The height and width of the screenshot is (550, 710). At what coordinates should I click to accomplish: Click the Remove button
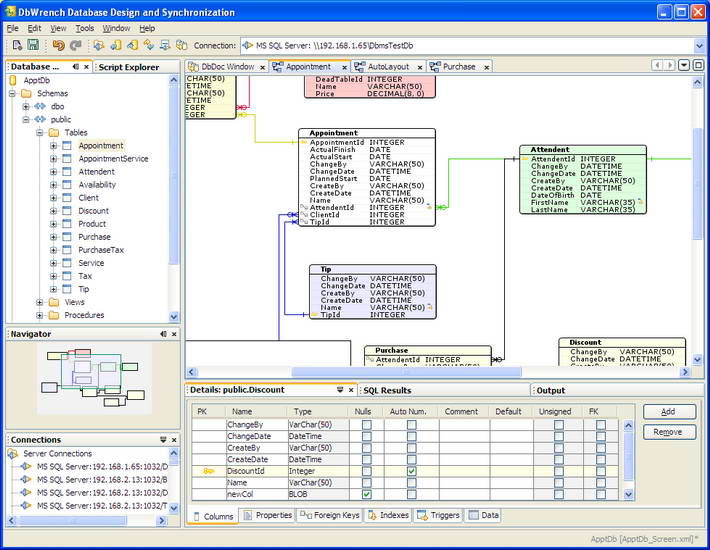[x=668, y=432]
